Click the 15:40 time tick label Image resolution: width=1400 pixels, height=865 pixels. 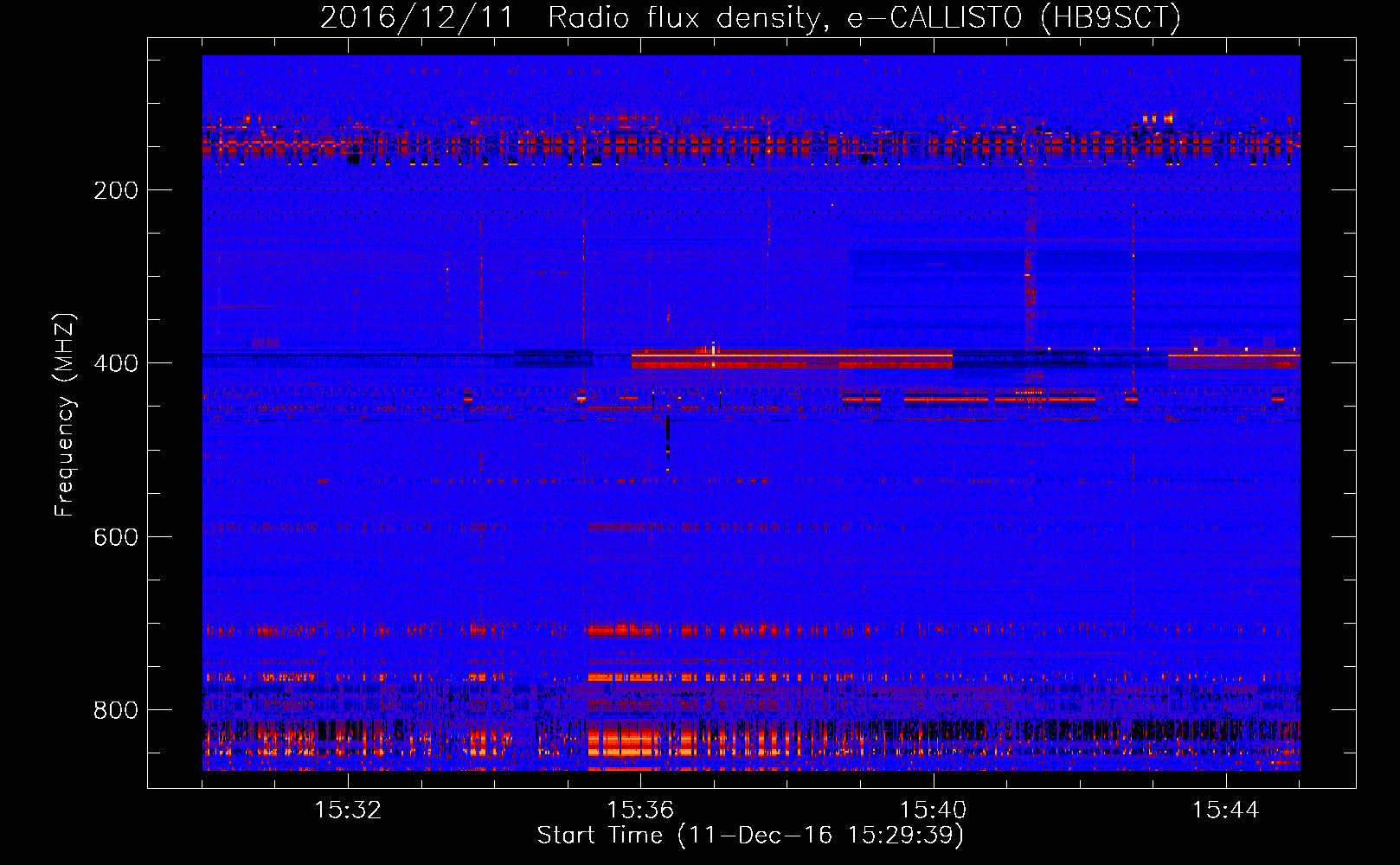click(933, 811)
